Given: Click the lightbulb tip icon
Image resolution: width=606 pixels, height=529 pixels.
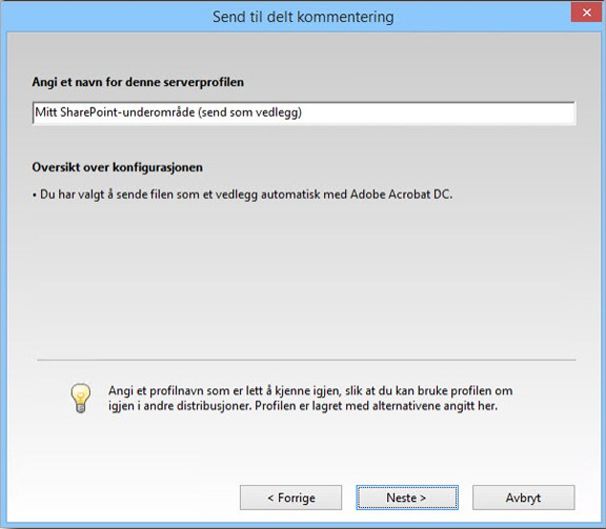Looking at the screenshot, I should [81, 398].
